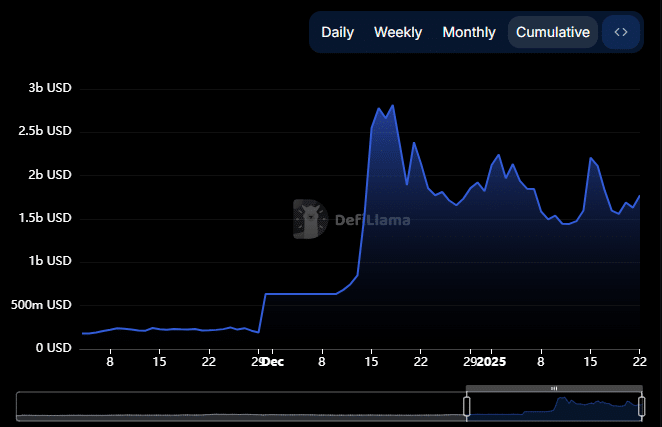Screen dimensions: 662x427
Task: Click the left handle of range slider
Action: (x=466, y=405)
